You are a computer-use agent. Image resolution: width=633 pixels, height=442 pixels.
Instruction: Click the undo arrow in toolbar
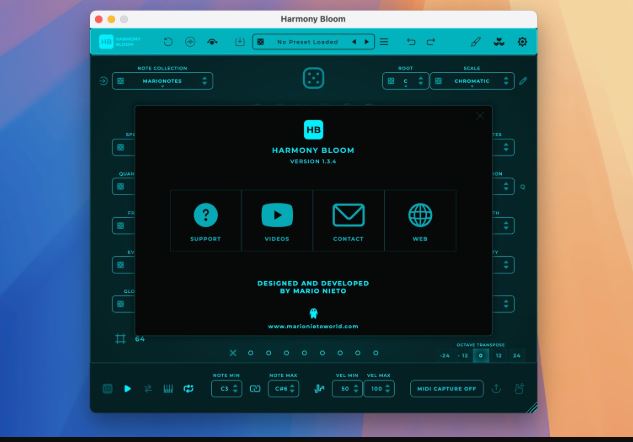pos(411,42)
